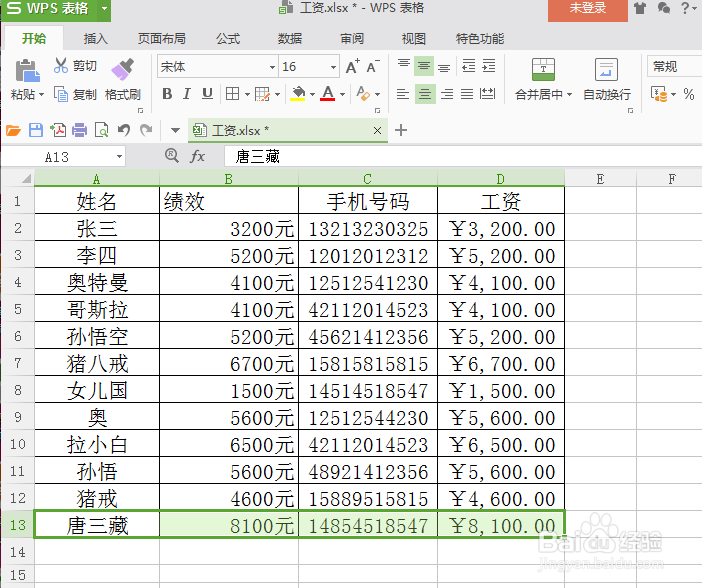This screenshot has width=702, height=588.
Task: Expand the quick access toolbar customize arrow
Action: point(175,131)
